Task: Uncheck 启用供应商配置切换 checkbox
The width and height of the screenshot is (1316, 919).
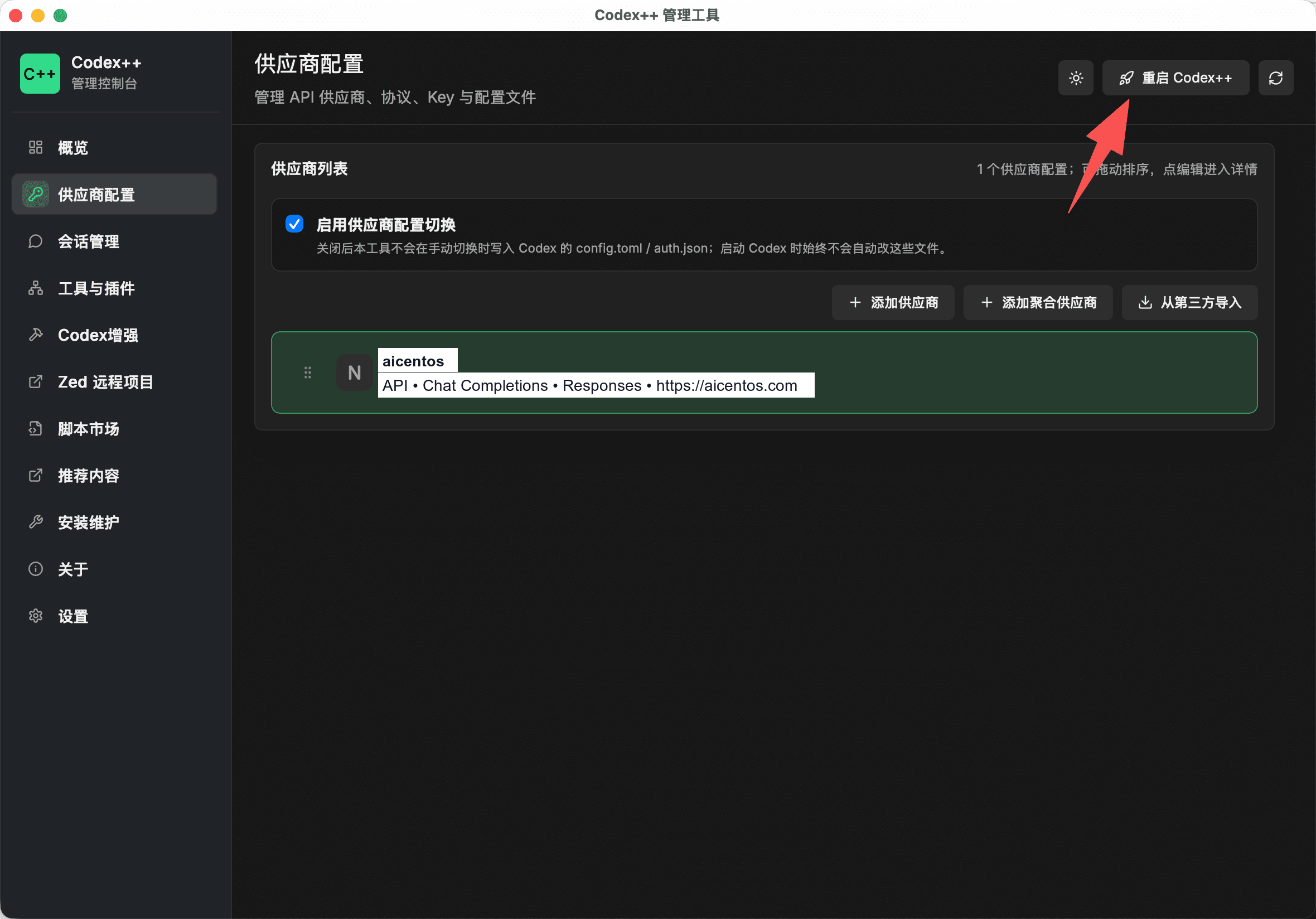Action: pyautogui.click(x=294, y=224)
